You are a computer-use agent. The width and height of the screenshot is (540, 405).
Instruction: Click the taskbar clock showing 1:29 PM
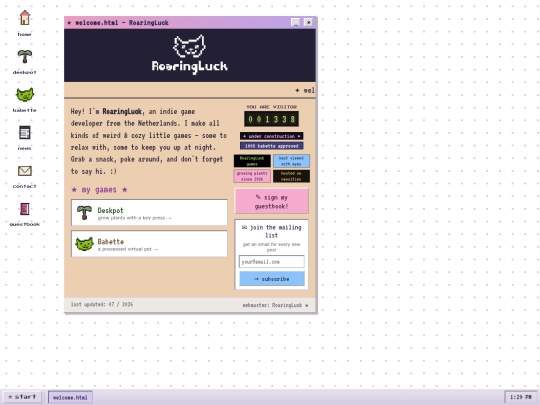(520, 397)
